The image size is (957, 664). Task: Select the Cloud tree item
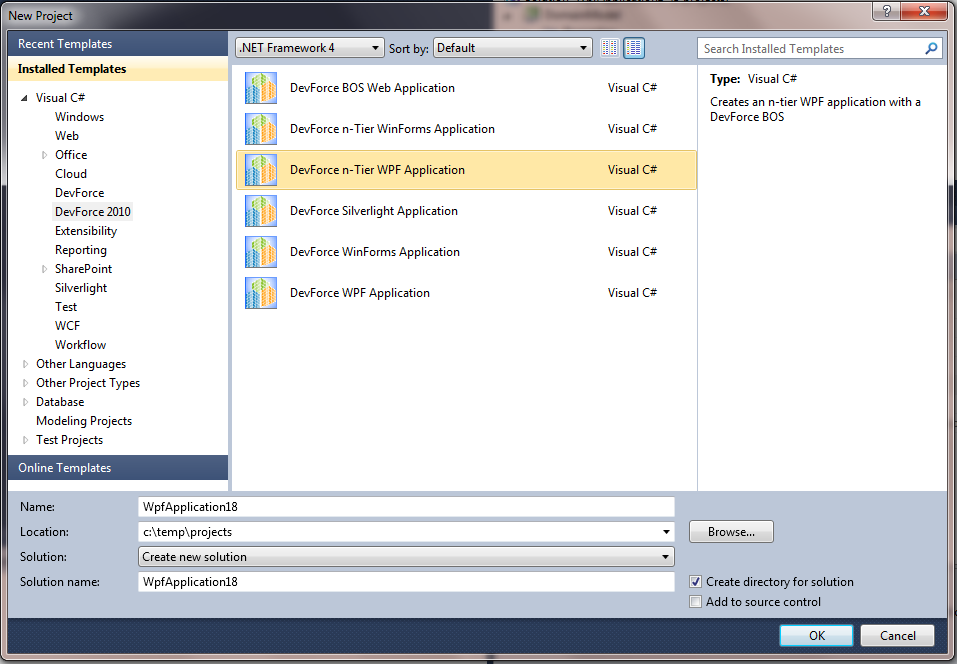pos(71,174)
